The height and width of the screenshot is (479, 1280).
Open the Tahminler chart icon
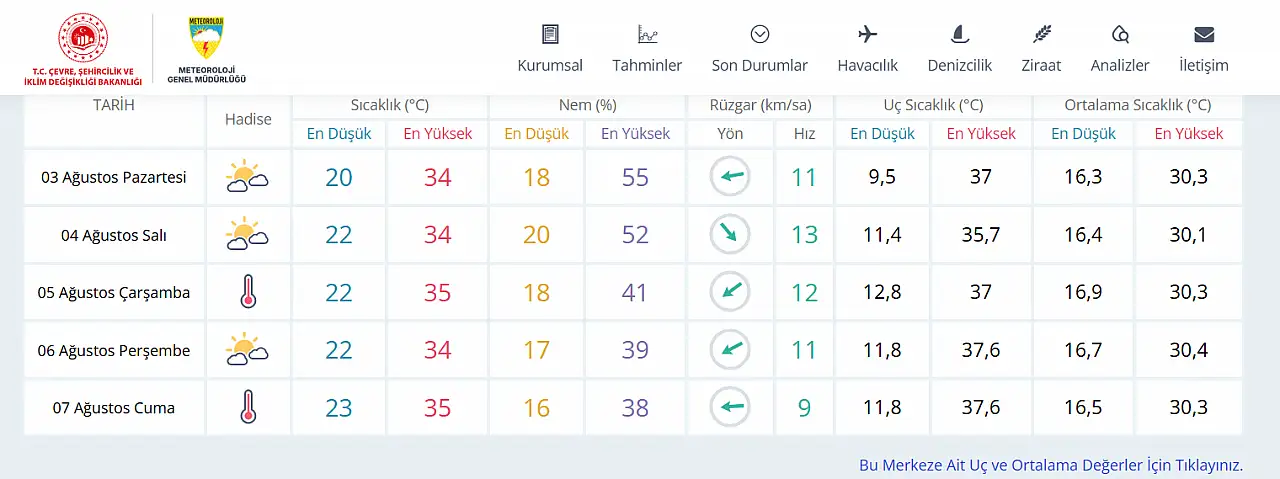[x=648, y=34]
